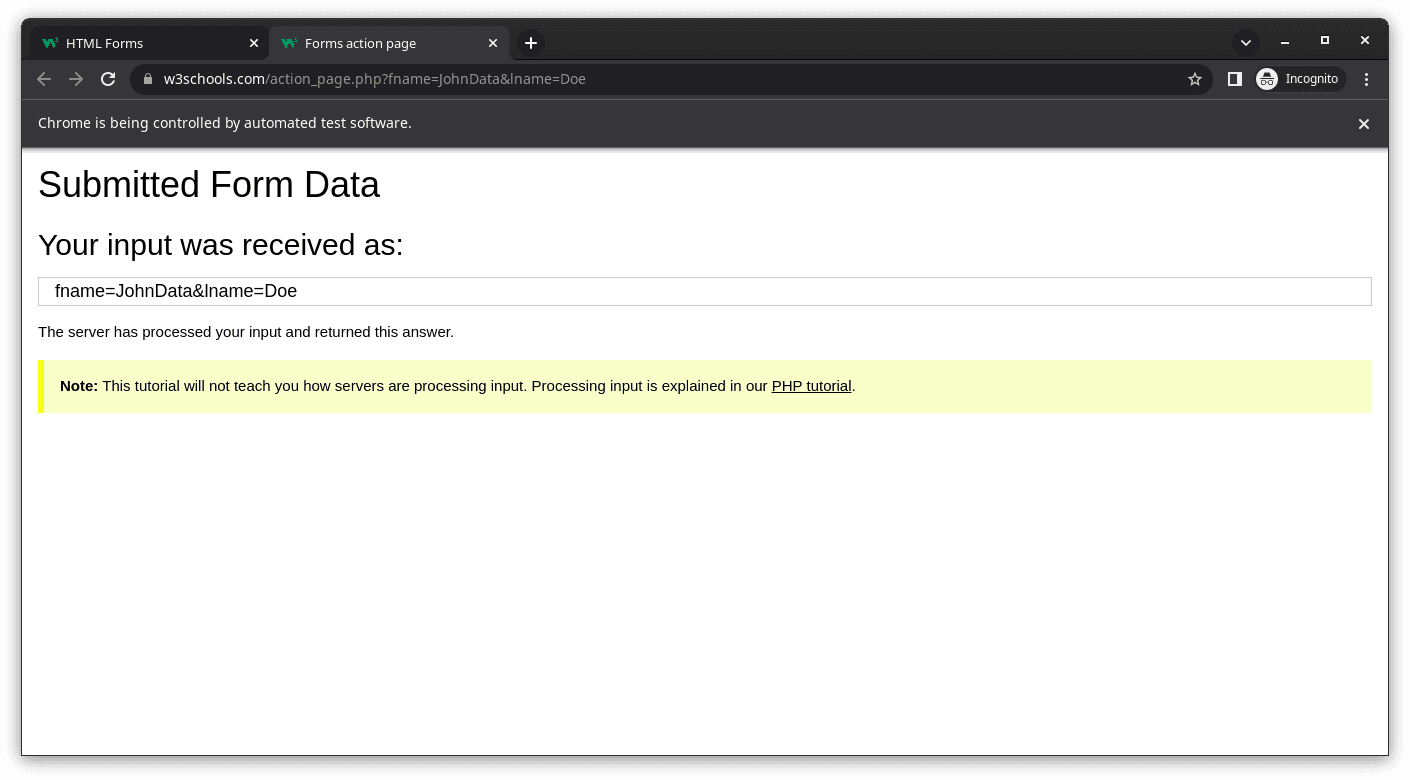
Task: Close the Forms action page tab
Action: 493,43
